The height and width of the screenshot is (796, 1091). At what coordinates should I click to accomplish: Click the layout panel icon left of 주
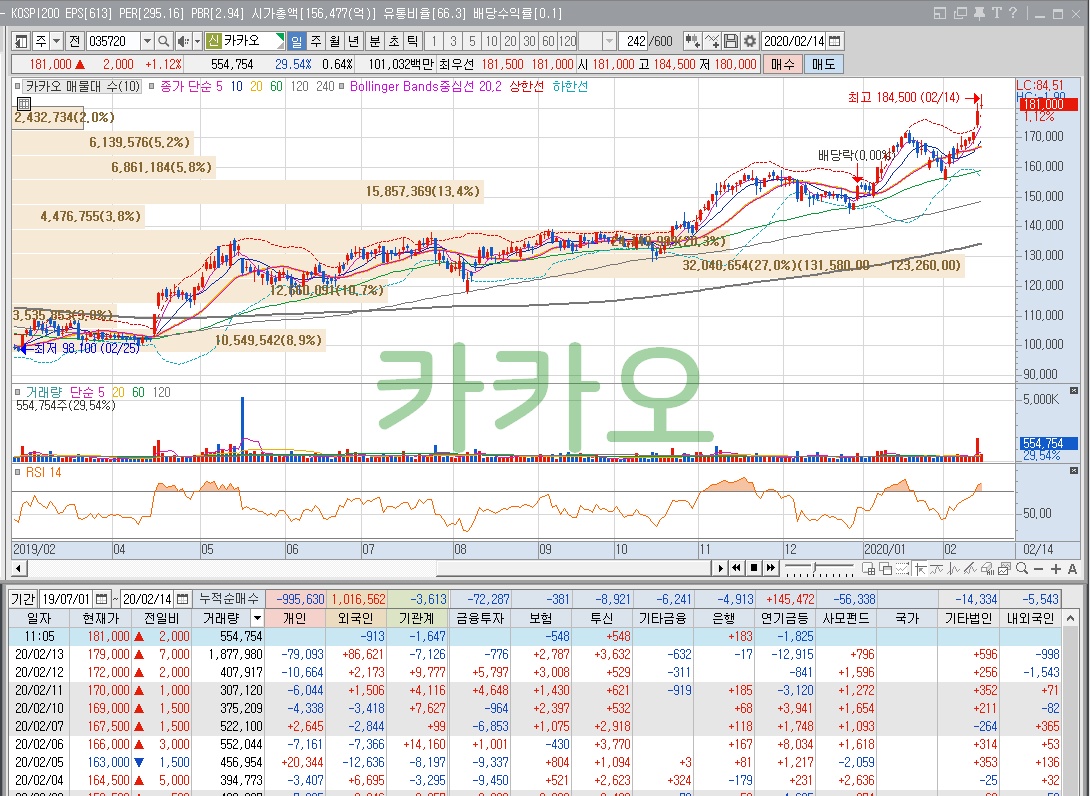click(x=21, y=41)
